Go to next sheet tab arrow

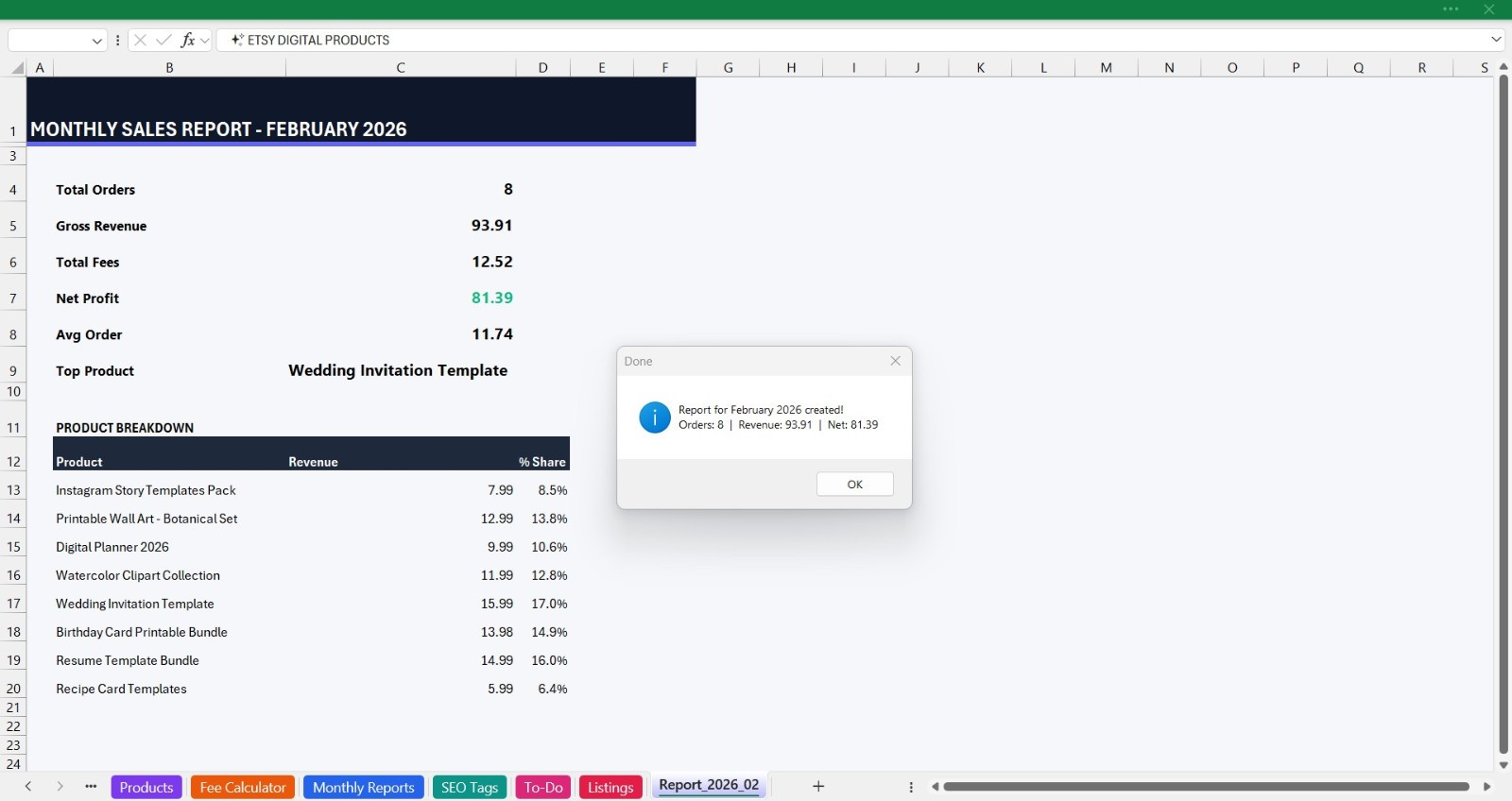60,786
